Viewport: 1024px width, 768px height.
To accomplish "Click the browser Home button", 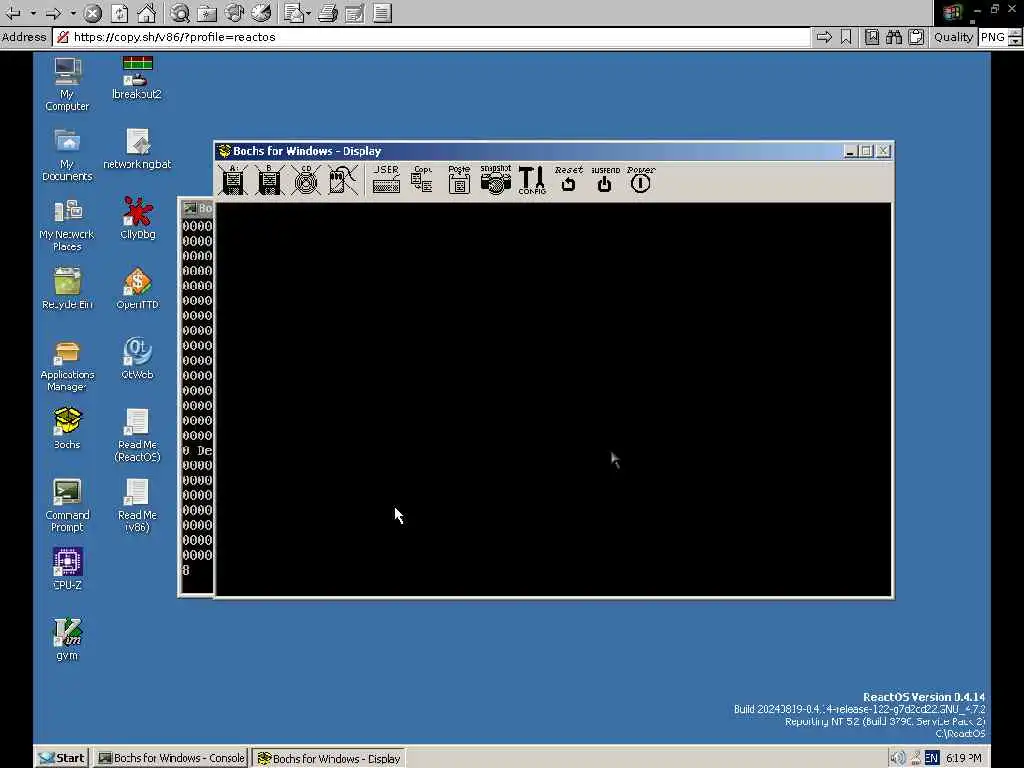I will point(146,13).
